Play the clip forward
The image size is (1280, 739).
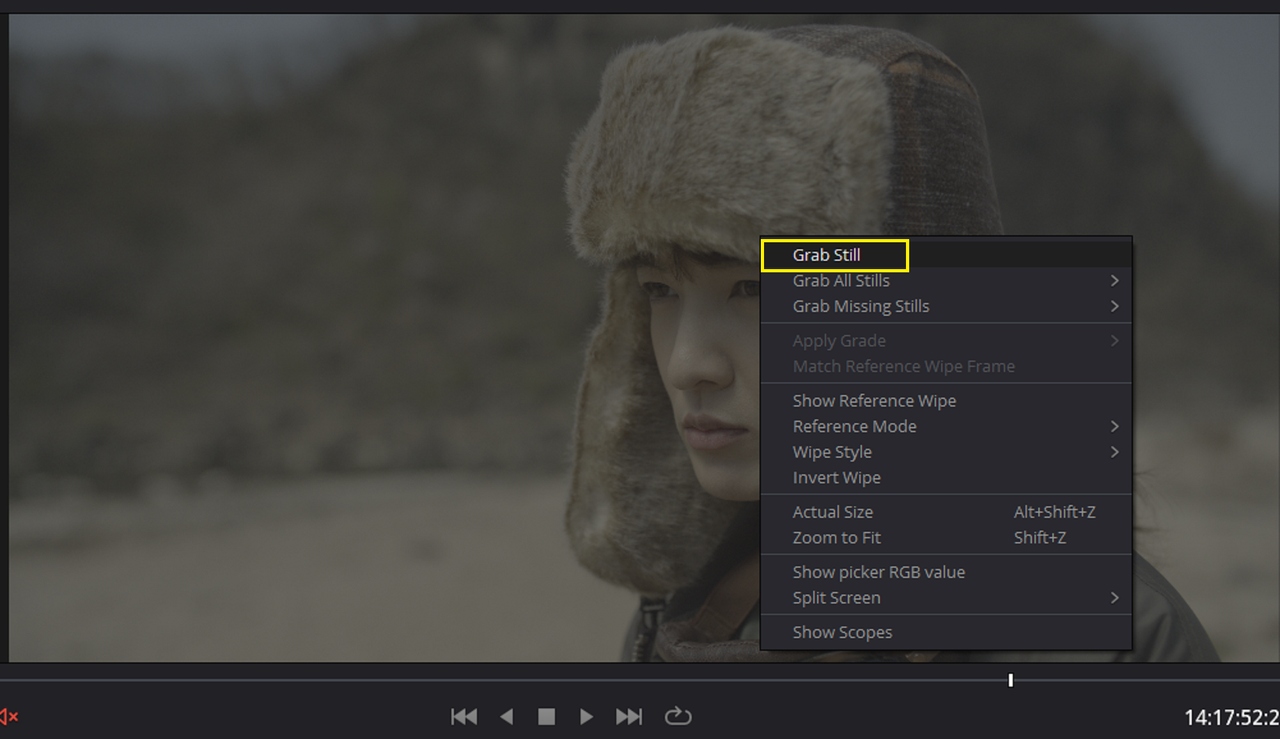[x=587, y=716]
